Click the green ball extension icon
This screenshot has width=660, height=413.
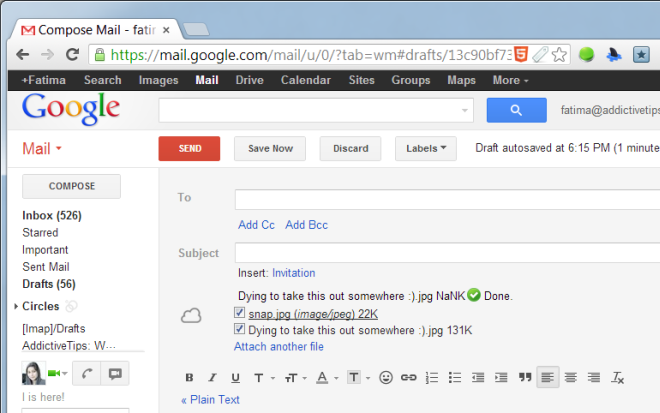[586, 54]
